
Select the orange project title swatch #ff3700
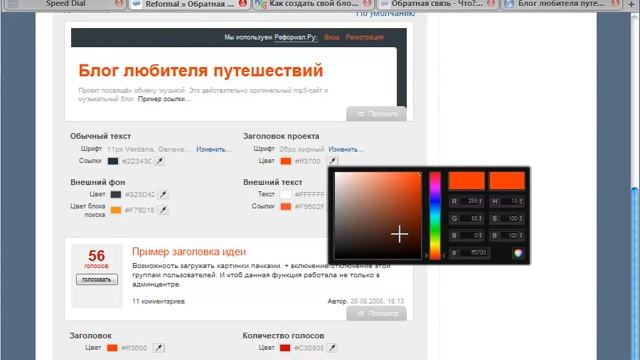286,161
